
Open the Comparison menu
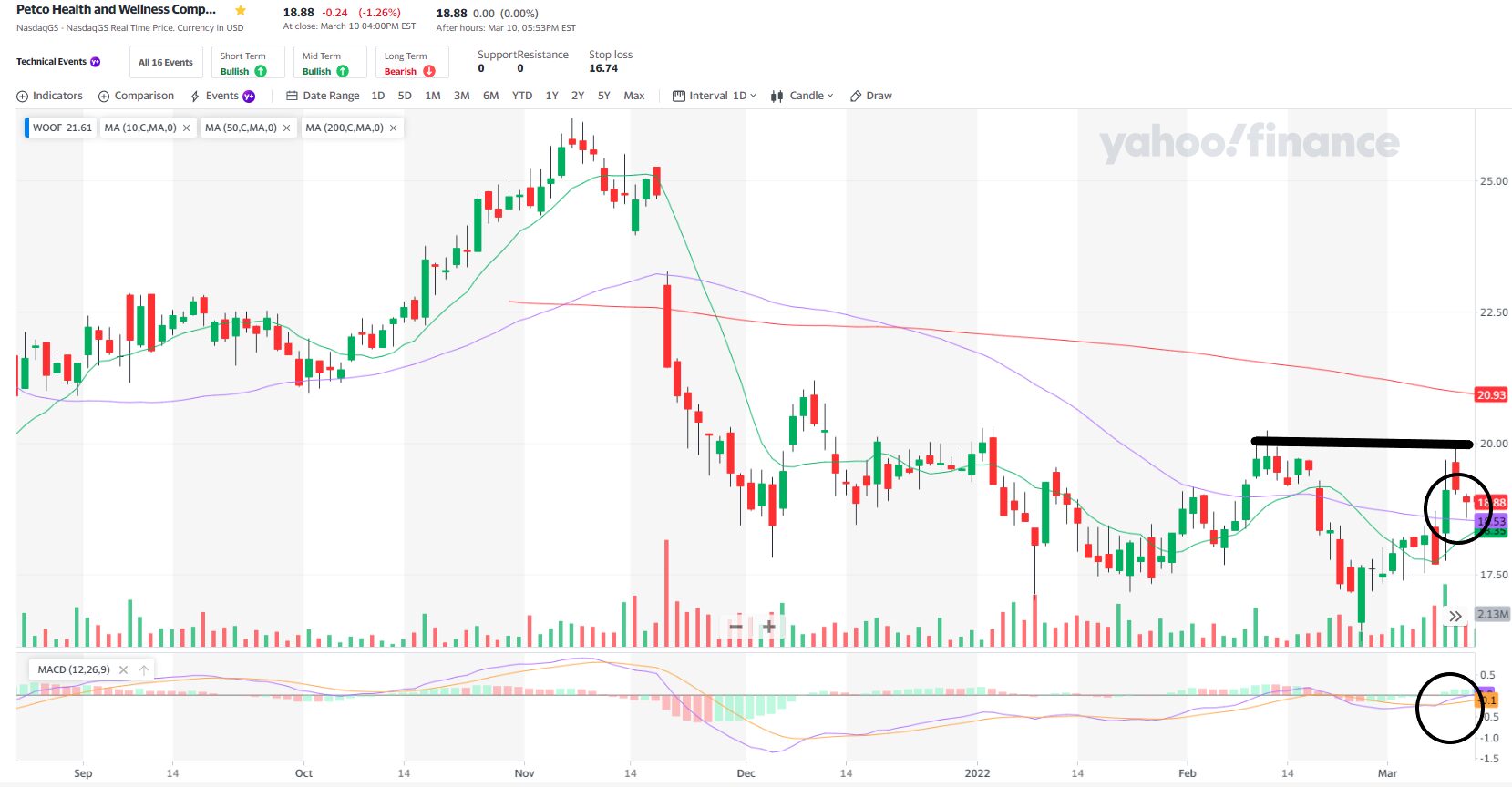[x=136, y=96]
